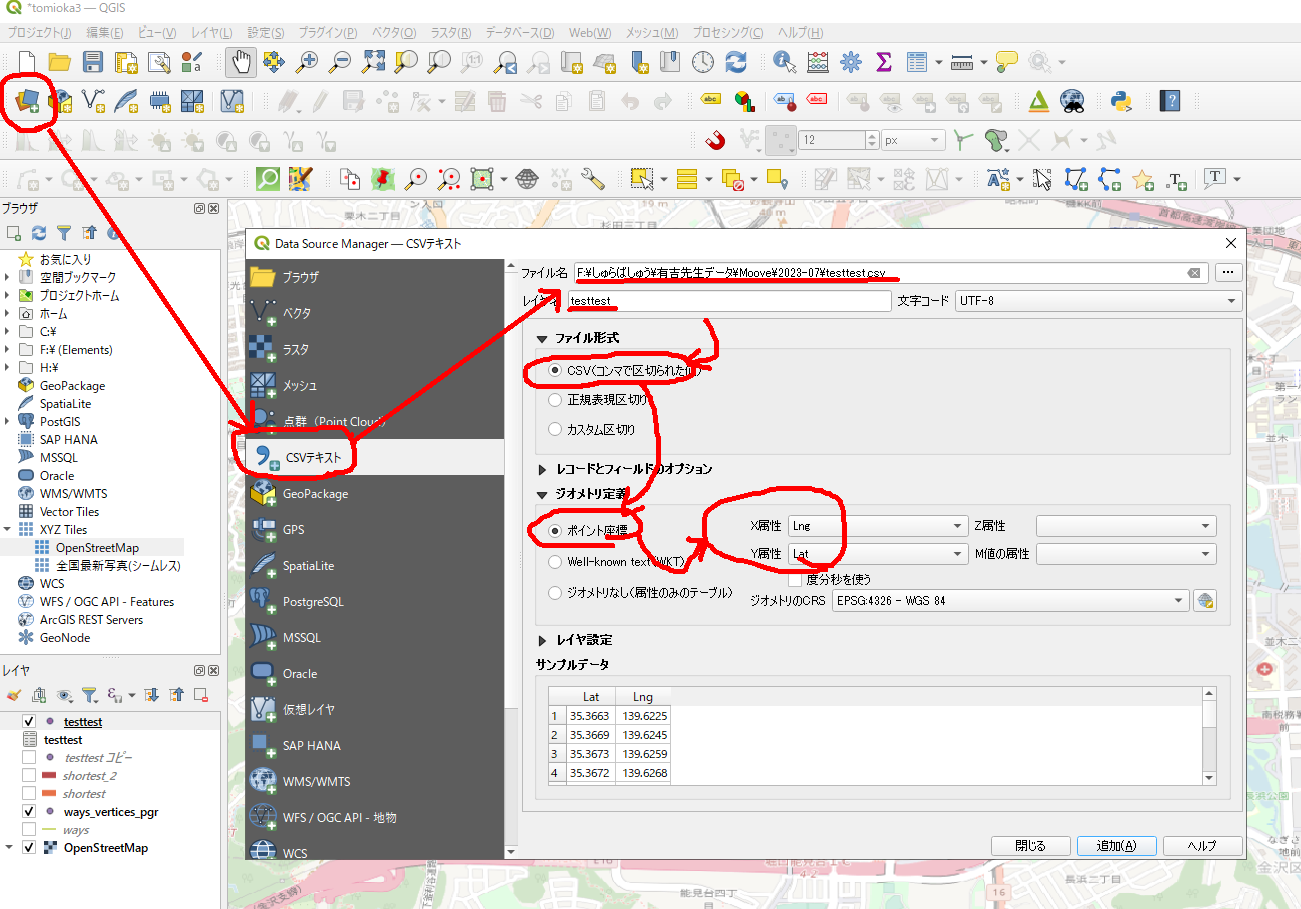Image resolution: width=1301 pixels, height=909 pixels.
Task: Click the Save Project floppy disk icon
Action: point(93,62)
